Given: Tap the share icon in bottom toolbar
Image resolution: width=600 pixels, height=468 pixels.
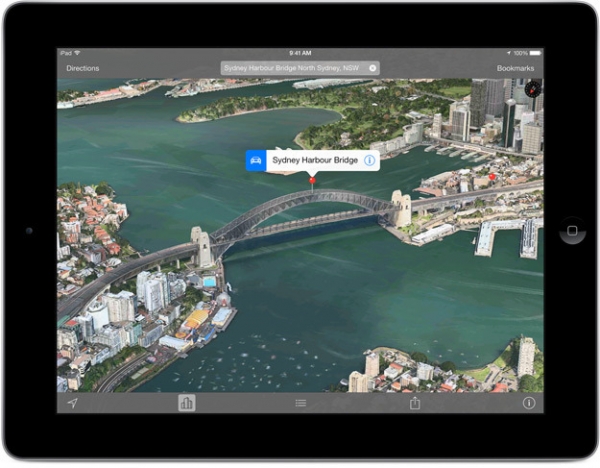Looking at the screenshot, I should 415,403.
